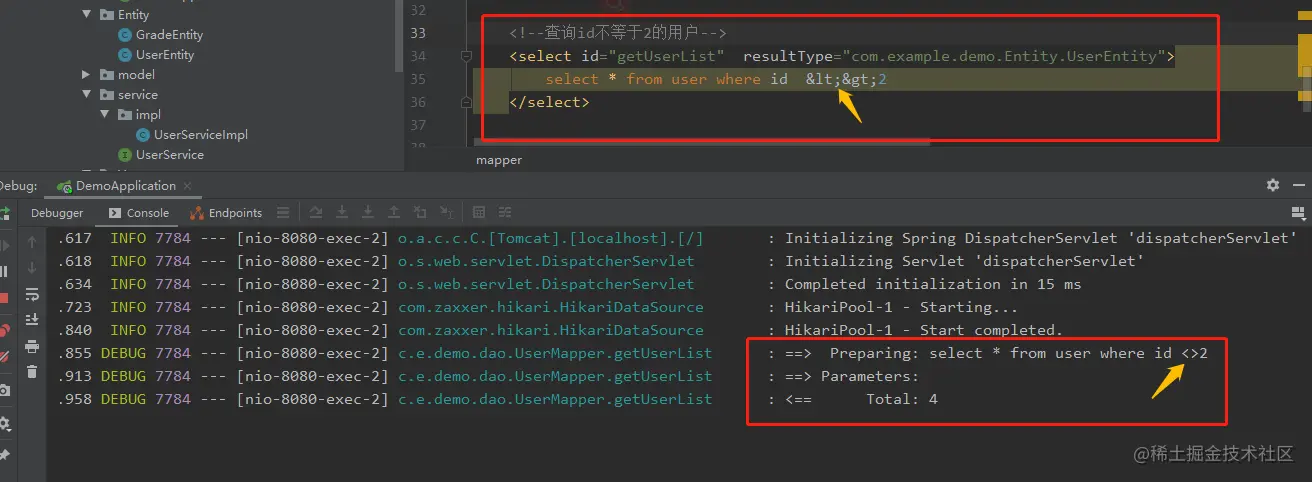Toggle mute breakpoints icon
1312x482 pixels.
pyautogui.click(x=4, y=356)
